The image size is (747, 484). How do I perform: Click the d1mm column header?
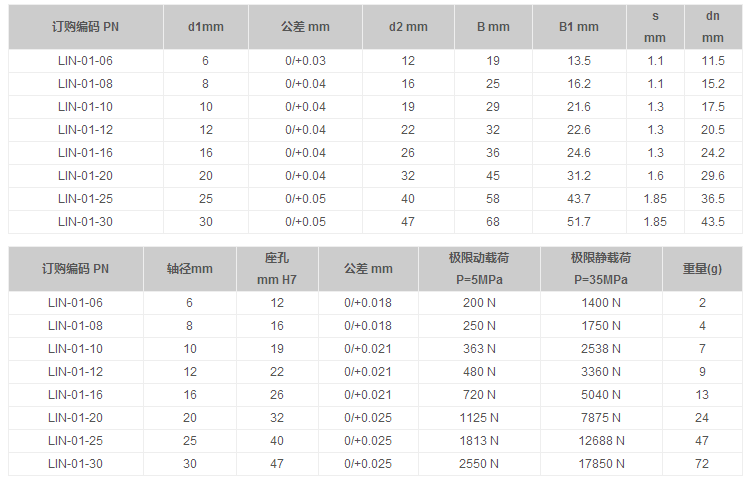point(206,27)
